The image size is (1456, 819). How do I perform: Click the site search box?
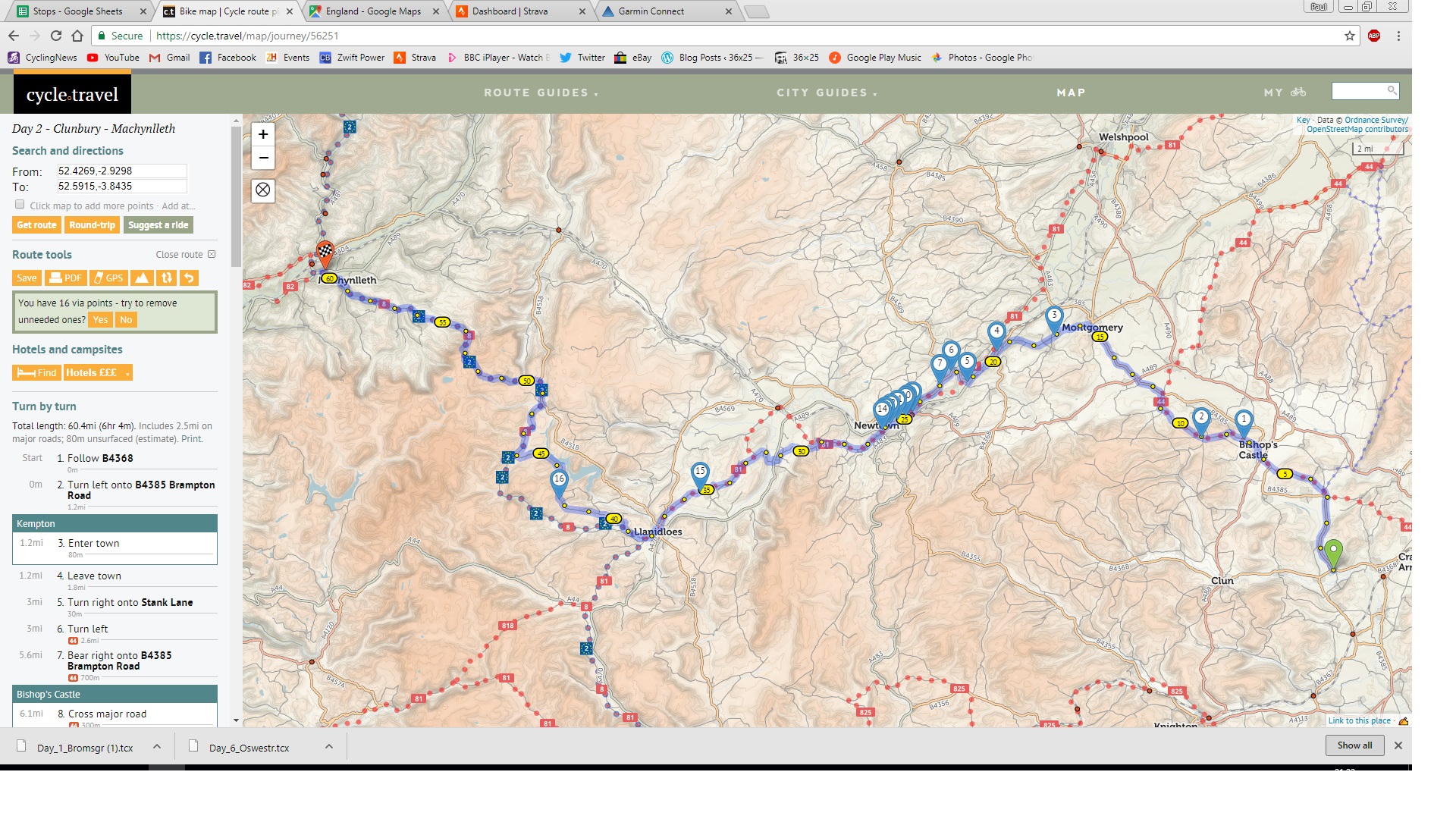(x=1364, y=91)
